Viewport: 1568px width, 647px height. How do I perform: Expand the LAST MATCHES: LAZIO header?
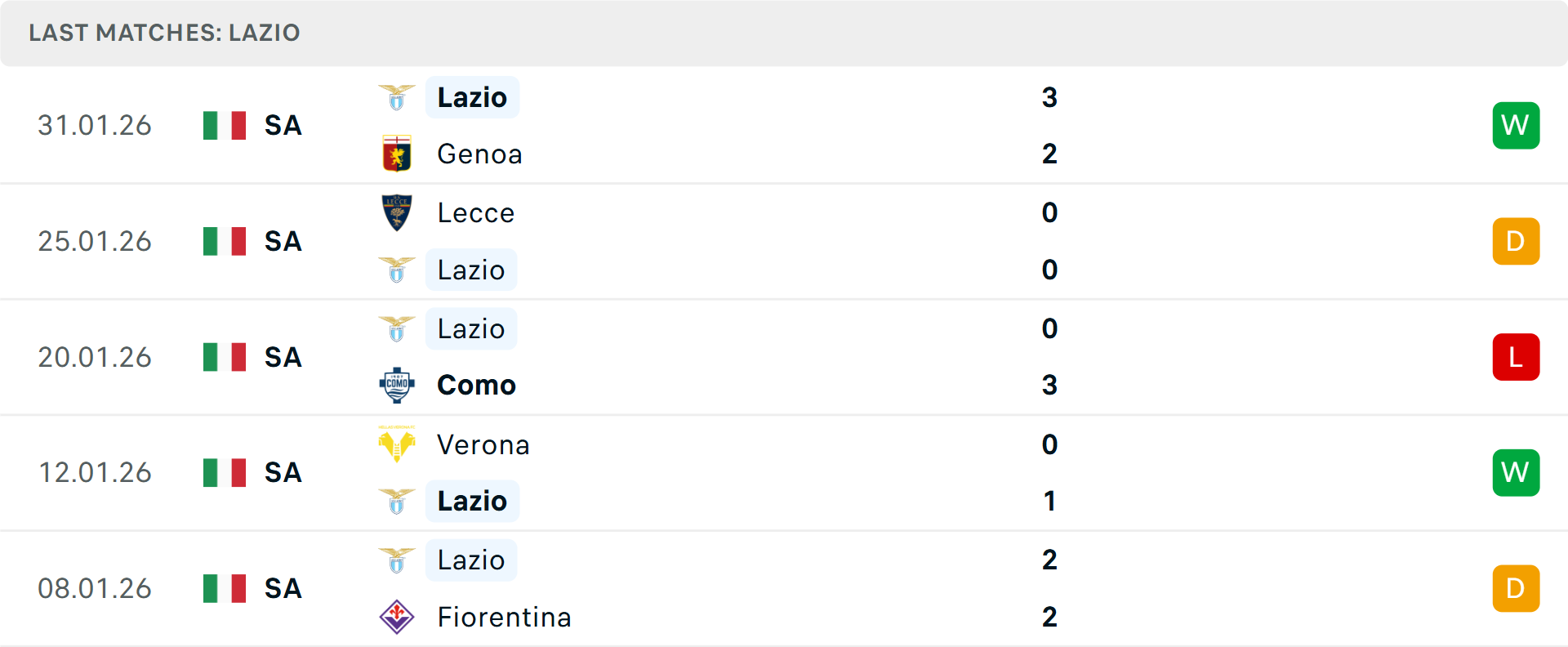click(x=165, y=33)
